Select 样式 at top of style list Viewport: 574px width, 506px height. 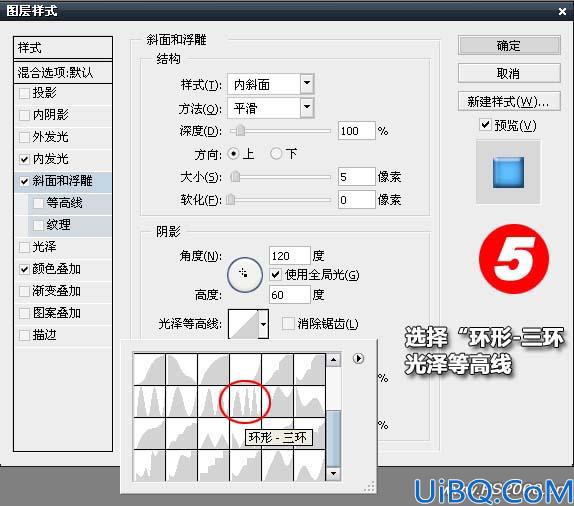pos(63,48)
